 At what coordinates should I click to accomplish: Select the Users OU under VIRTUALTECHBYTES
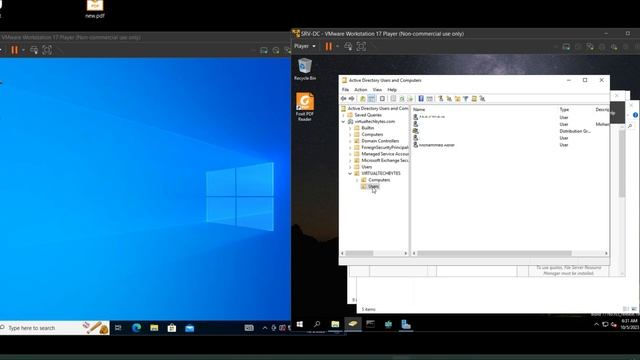(x=373, y=187)
